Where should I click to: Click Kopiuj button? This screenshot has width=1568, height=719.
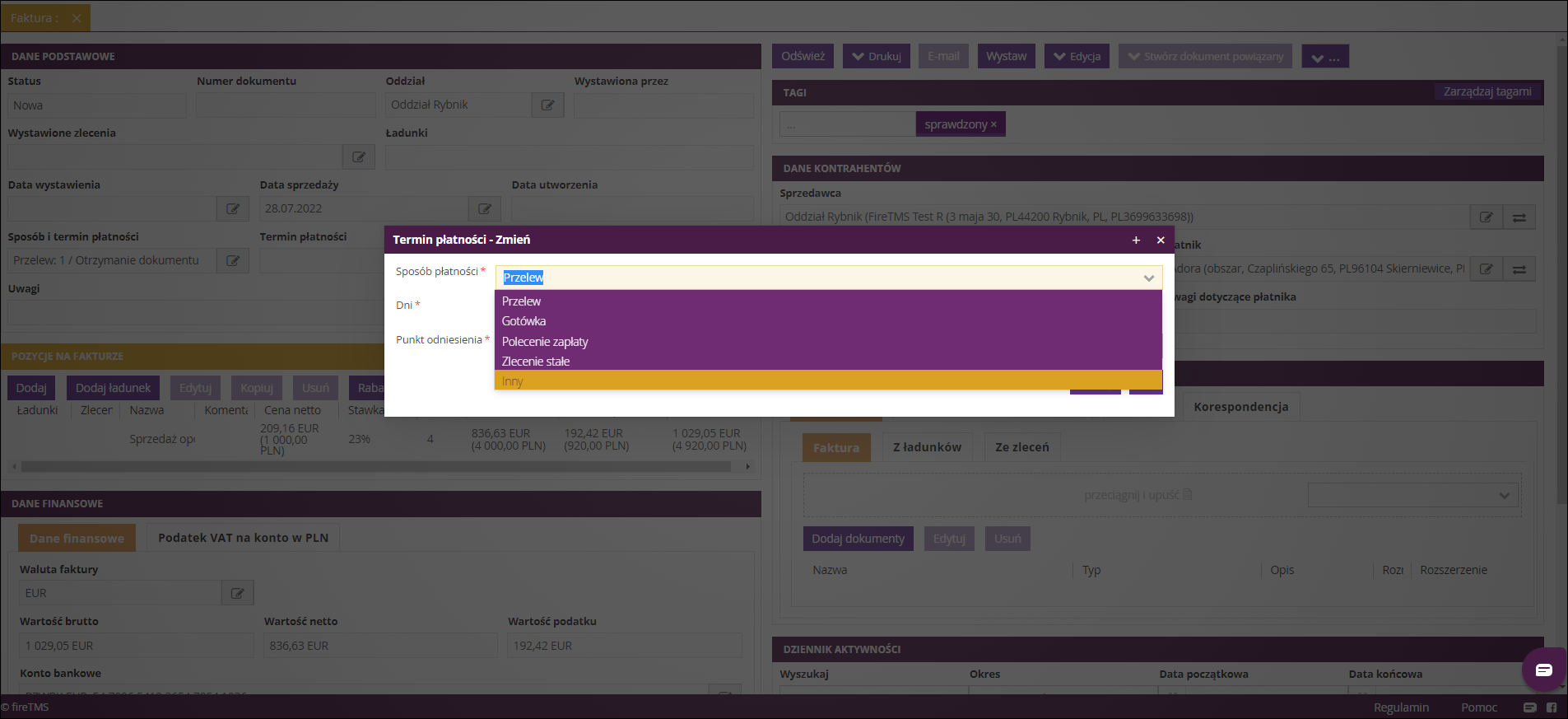coord(257,388)
